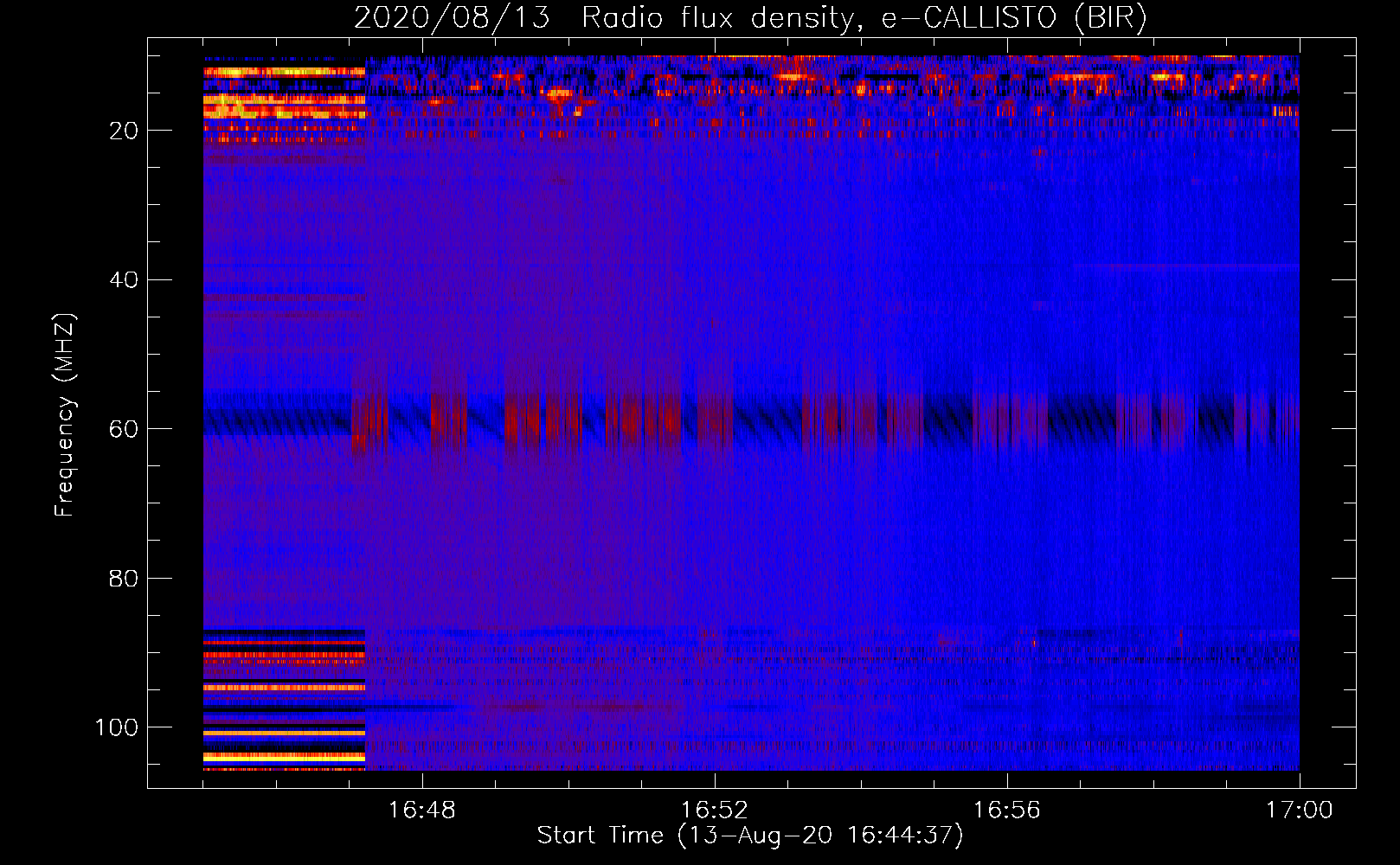This screenshot has height=865, width=1400.
Task: Click the '17:00' time tick label
Action: coord(1300,811)
